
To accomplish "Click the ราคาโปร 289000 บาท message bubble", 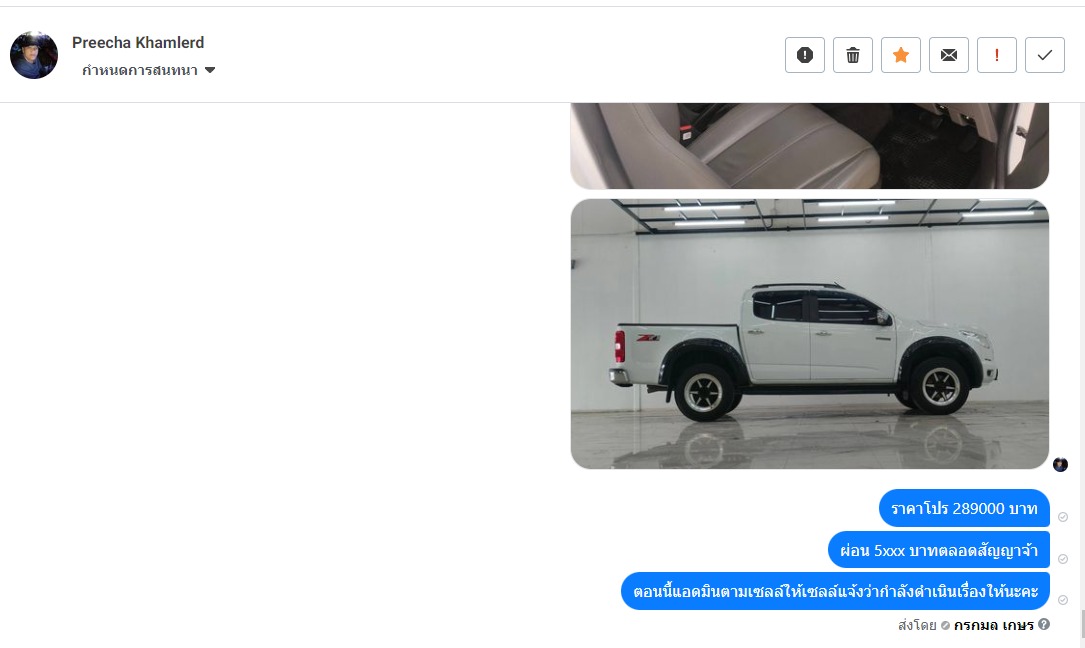I will 964,508.
